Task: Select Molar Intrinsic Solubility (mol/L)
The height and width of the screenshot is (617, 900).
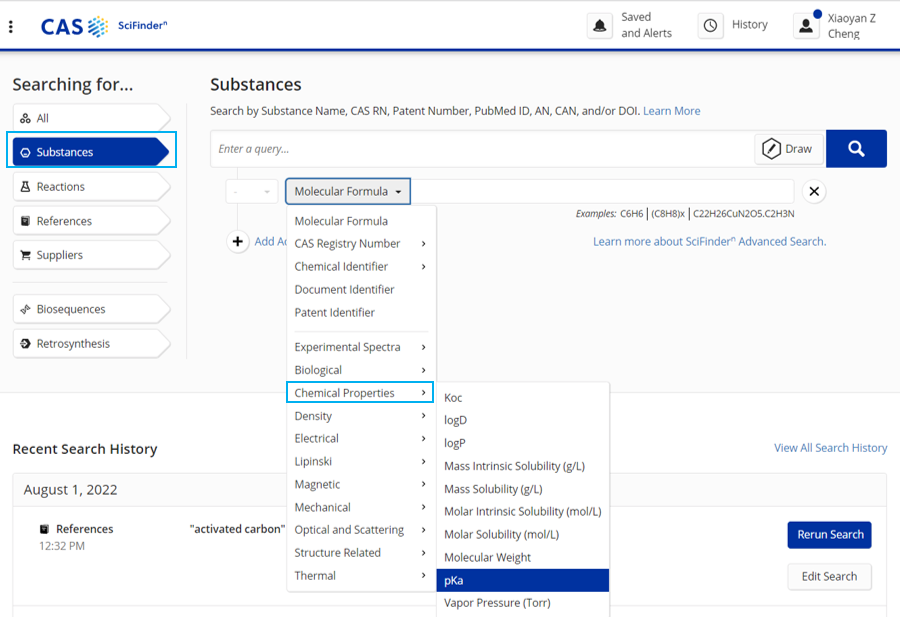Action: pyautogui.click(x=522, y=511)
